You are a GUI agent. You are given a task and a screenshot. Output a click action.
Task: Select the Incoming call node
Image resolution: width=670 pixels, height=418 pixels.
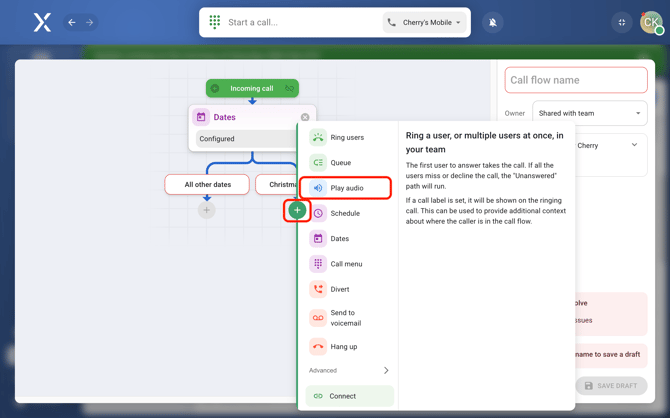coord(252,88)
